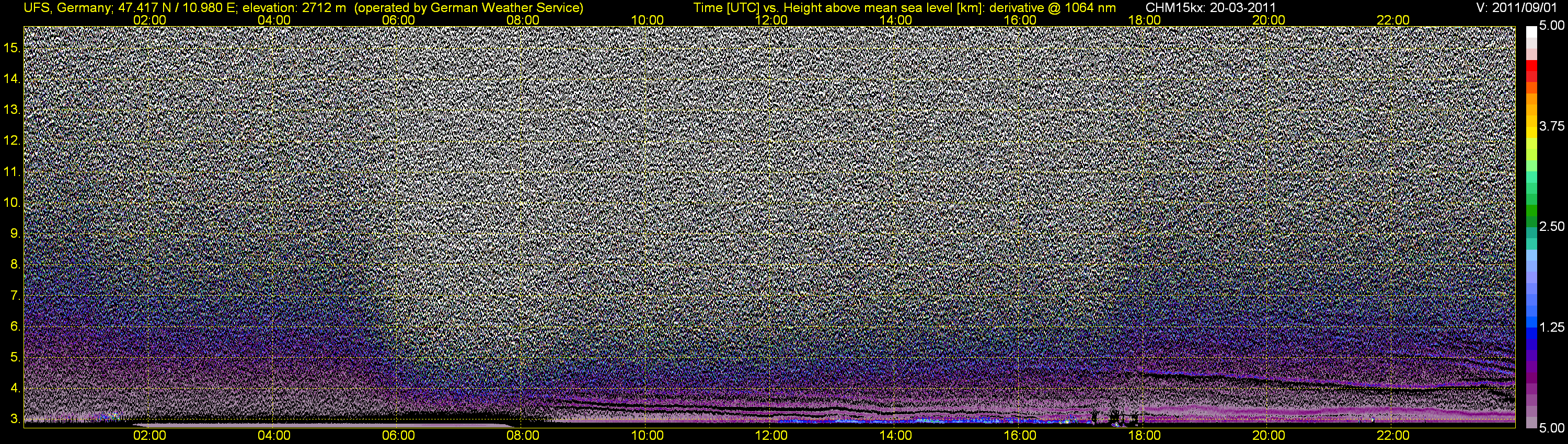Click the '6.' height axis label

pyautogui.click(x=15, y=326)
